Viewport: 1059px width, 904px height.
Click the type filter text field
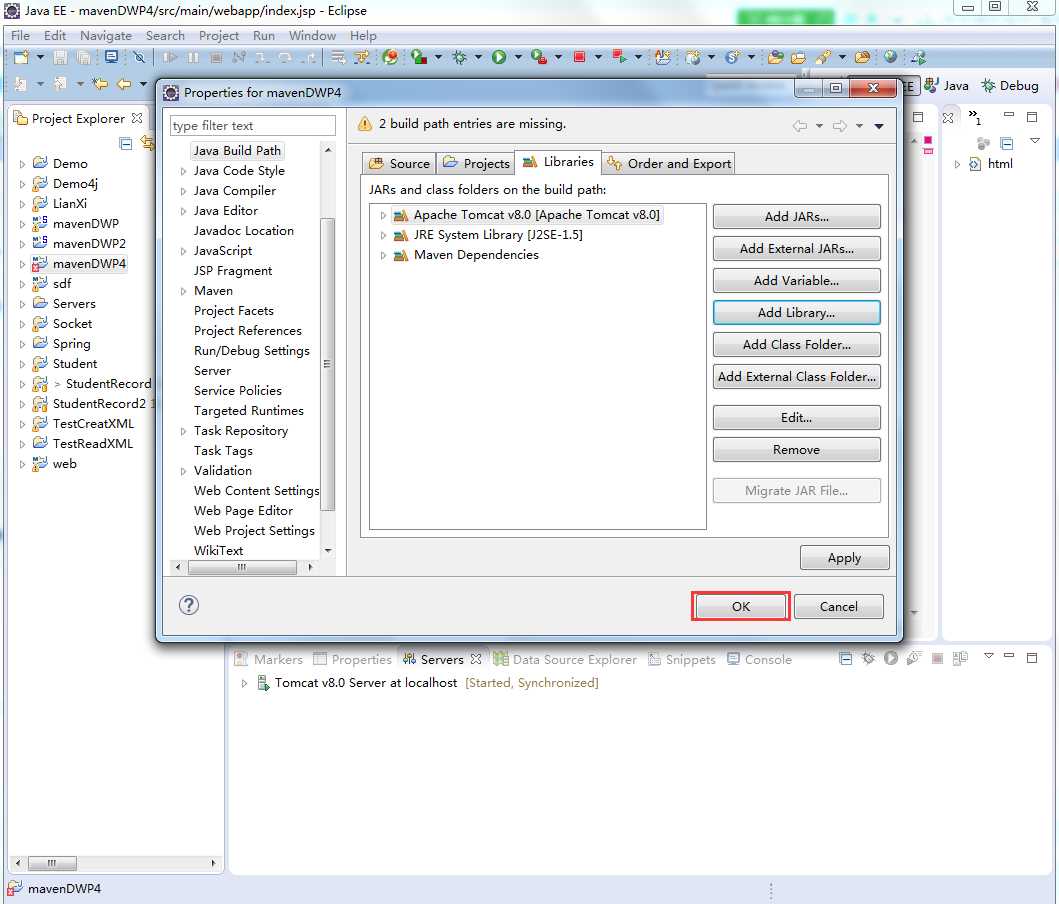click(x=253, y=126)
